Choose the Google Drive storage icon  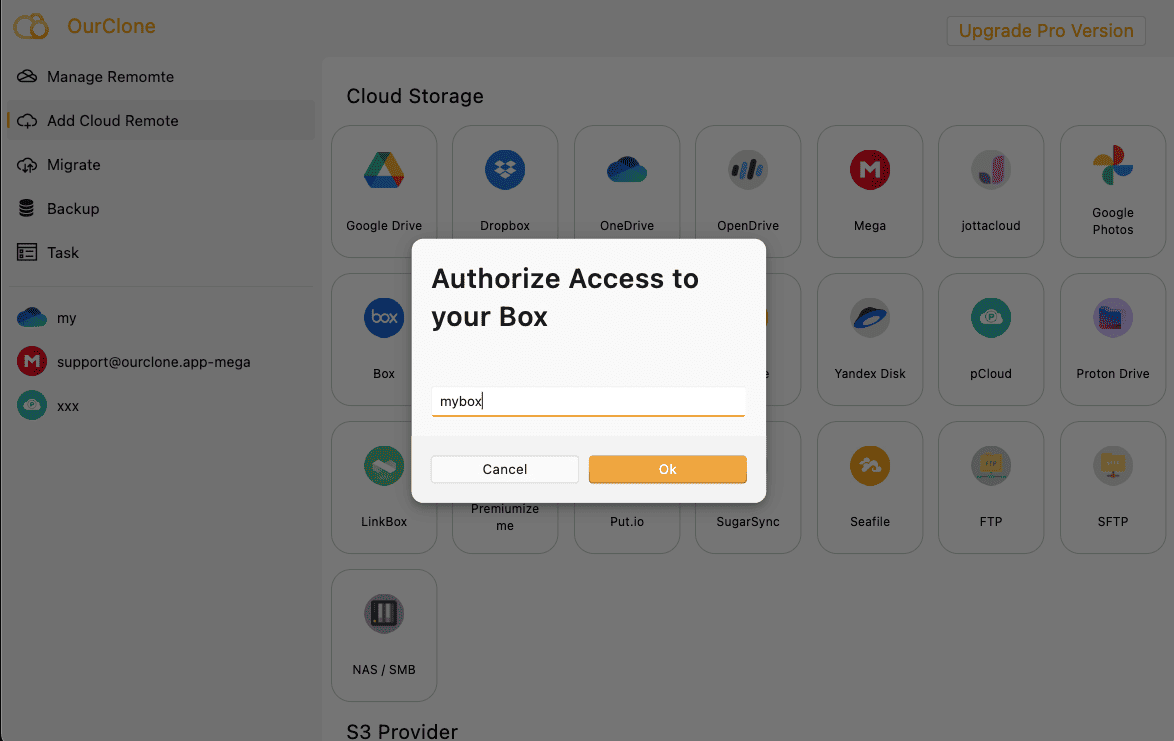[384, 170]
